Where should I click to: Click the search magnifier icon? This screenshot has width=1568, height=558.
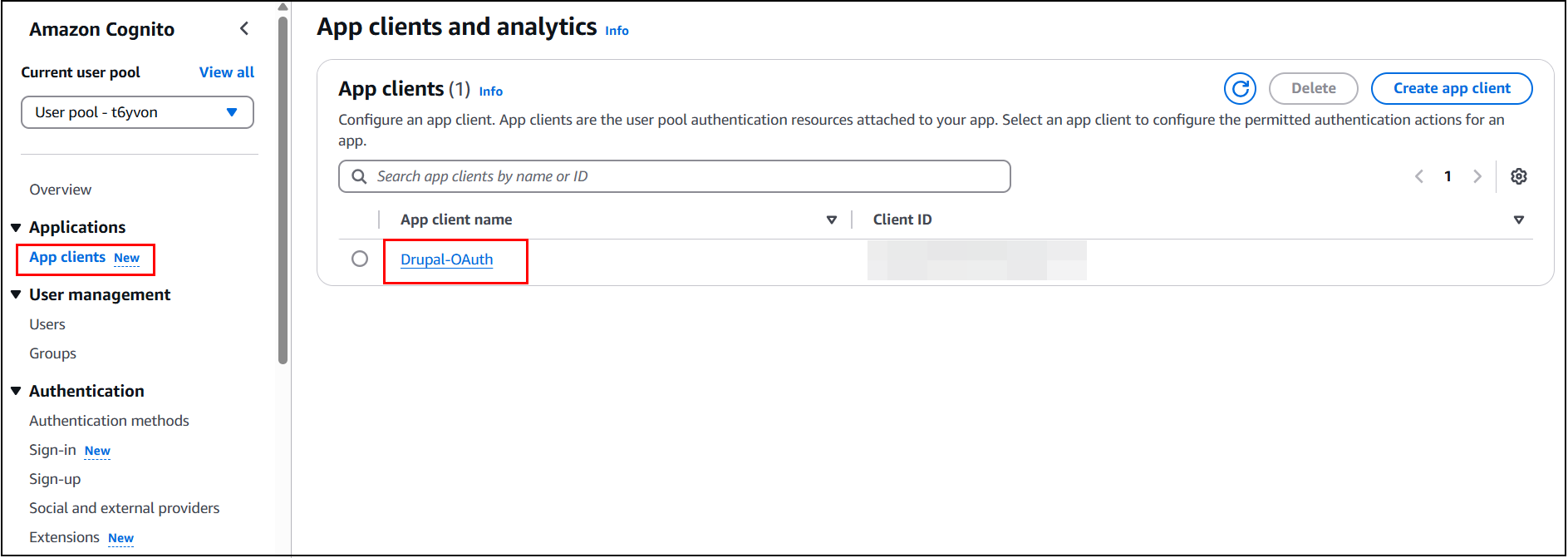pyautogui.click(x=358, y=175)
